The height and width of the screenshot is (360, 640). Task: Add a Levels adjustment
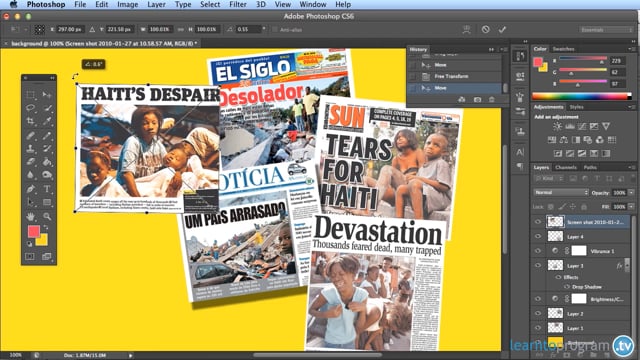570,127
